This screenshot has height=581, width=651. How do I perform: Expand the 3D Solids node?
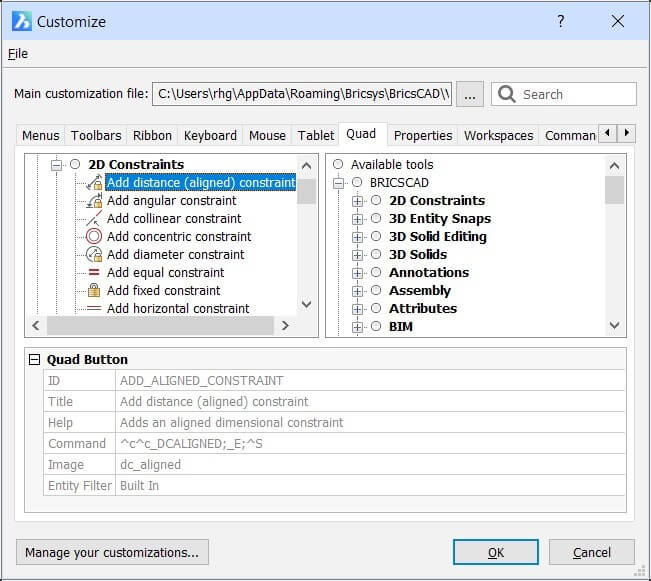357,255
